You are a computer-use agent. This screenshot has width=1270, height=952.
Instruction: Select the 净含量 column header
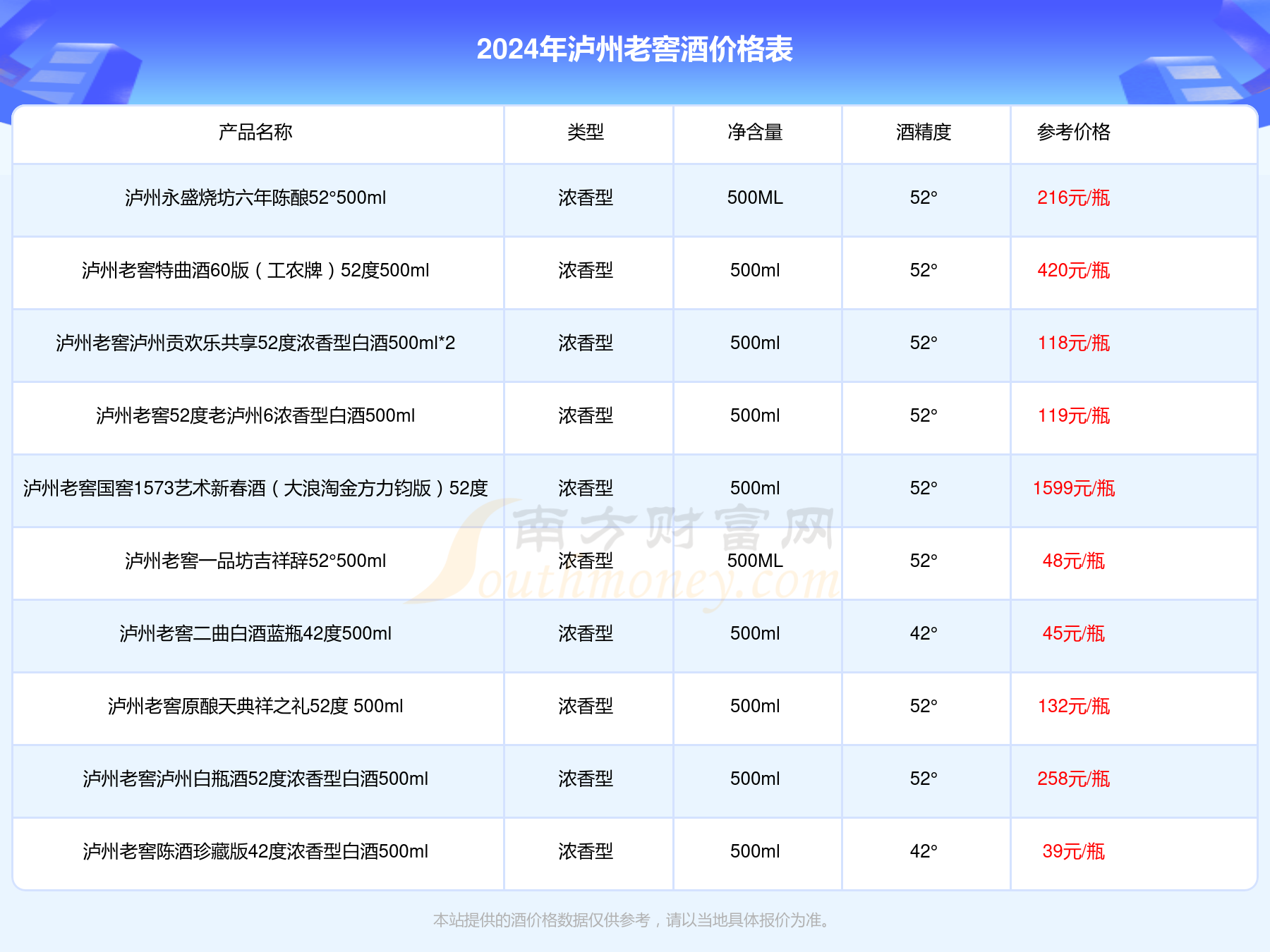pos(755,132)
